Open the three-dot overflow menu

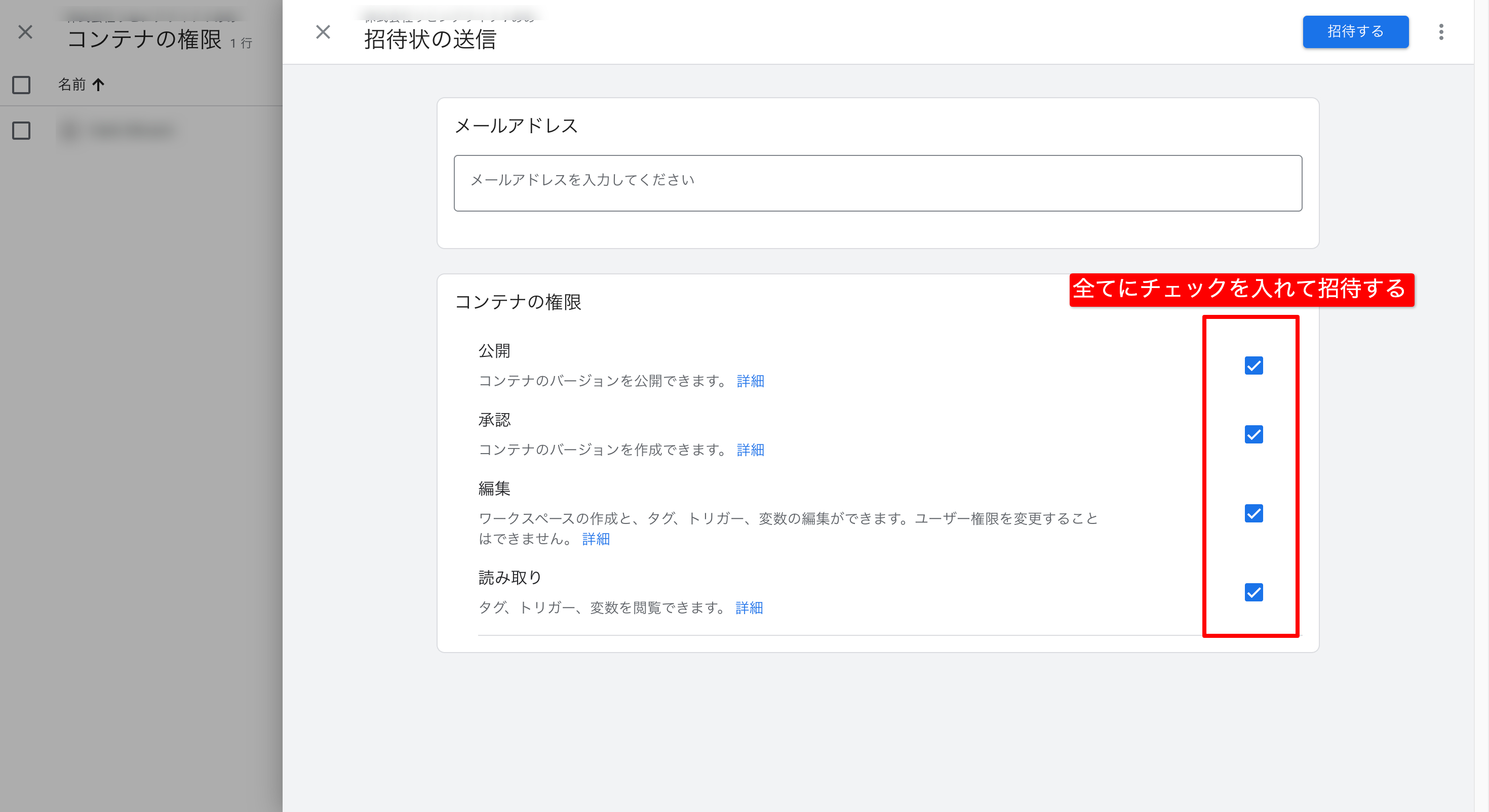(1441, 32)
